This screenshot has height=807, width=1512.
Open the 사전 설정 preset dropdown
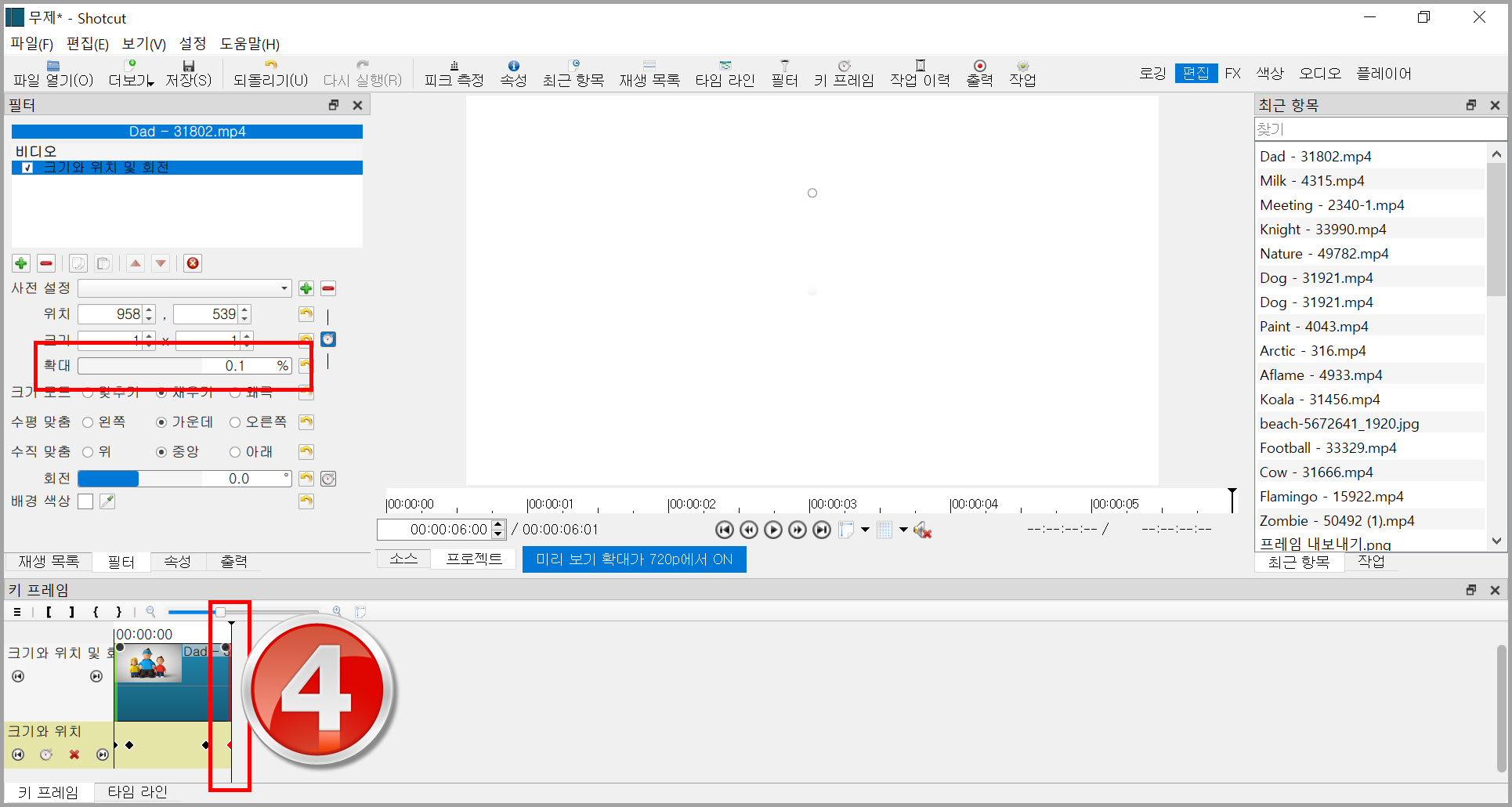(x=185, y=288)
